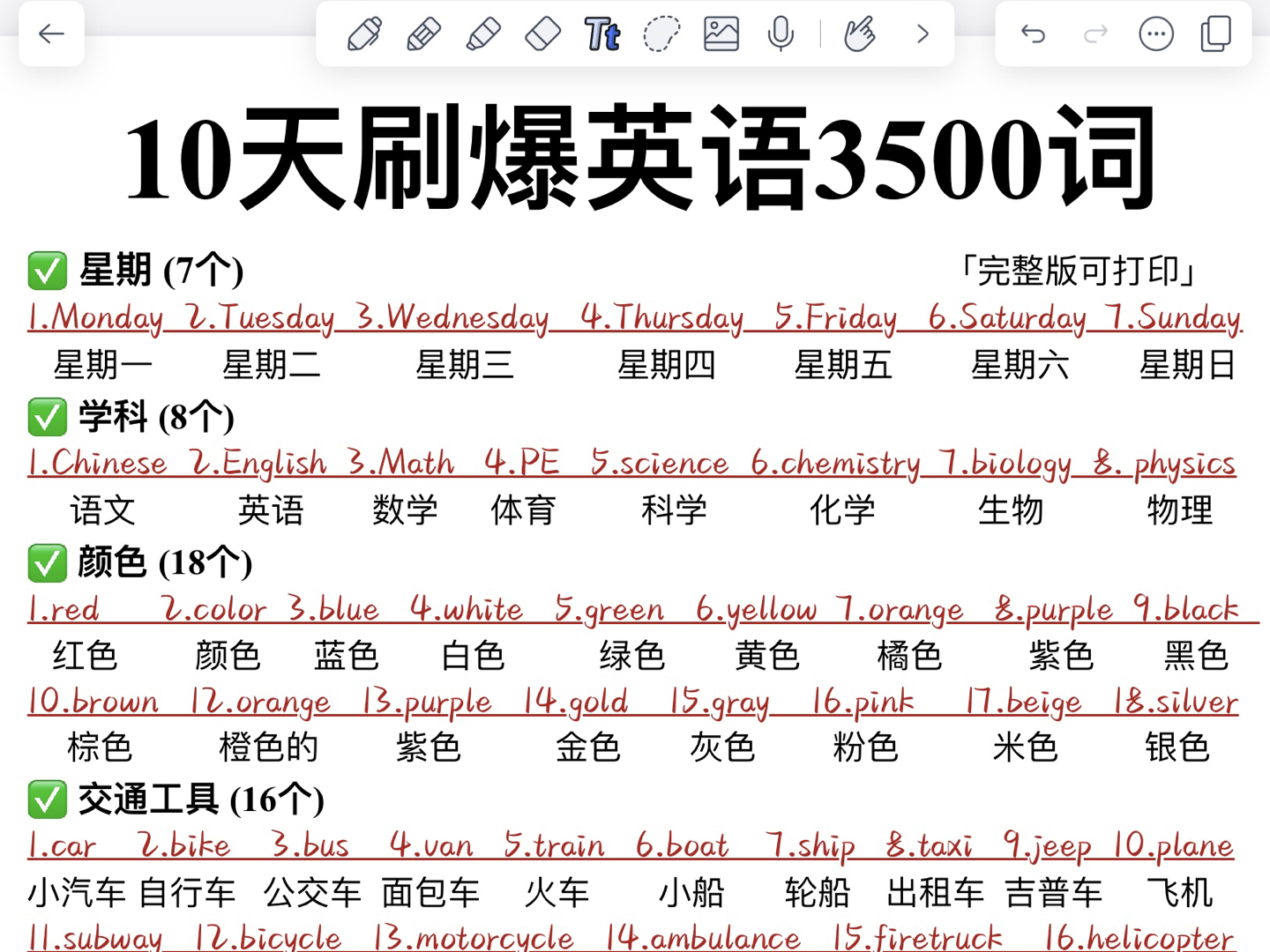Enable the hand gesture pointer tool

click(x=859, y=34)
